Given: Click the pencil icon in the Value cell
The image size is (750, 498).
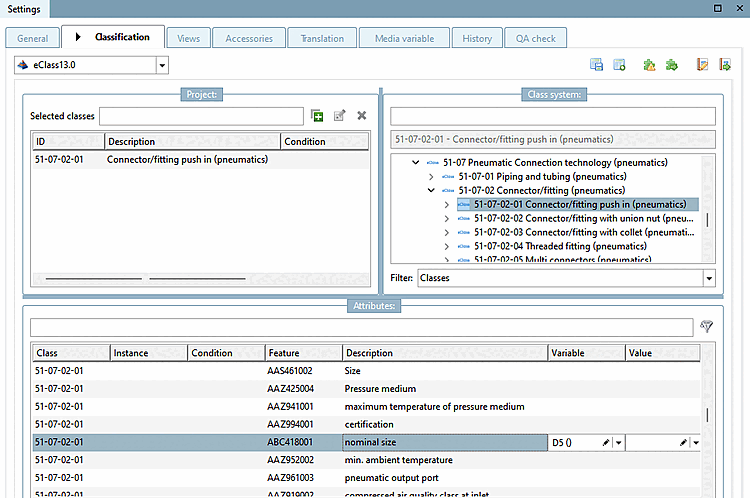Looking at the screenshot, I should click(x=683, y=442).
